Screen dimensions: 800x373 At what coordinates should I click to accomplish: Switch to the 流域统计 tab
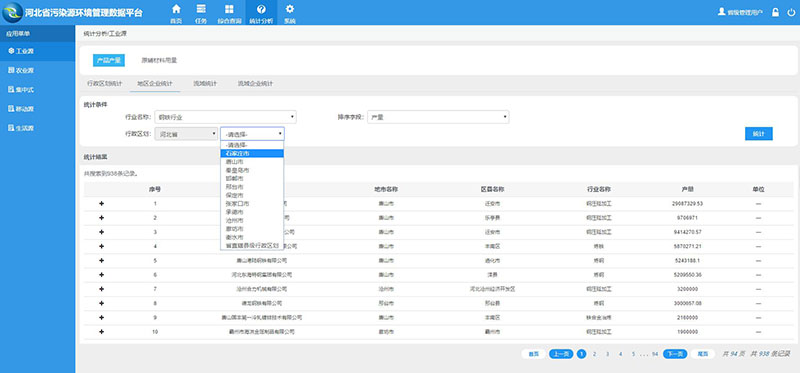tap(205, 83)
